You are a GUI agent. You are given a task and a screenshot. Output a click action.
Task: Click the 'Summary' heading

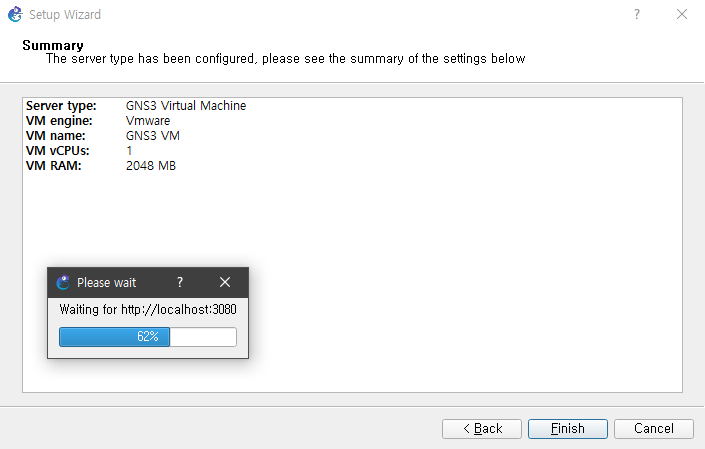53,45
